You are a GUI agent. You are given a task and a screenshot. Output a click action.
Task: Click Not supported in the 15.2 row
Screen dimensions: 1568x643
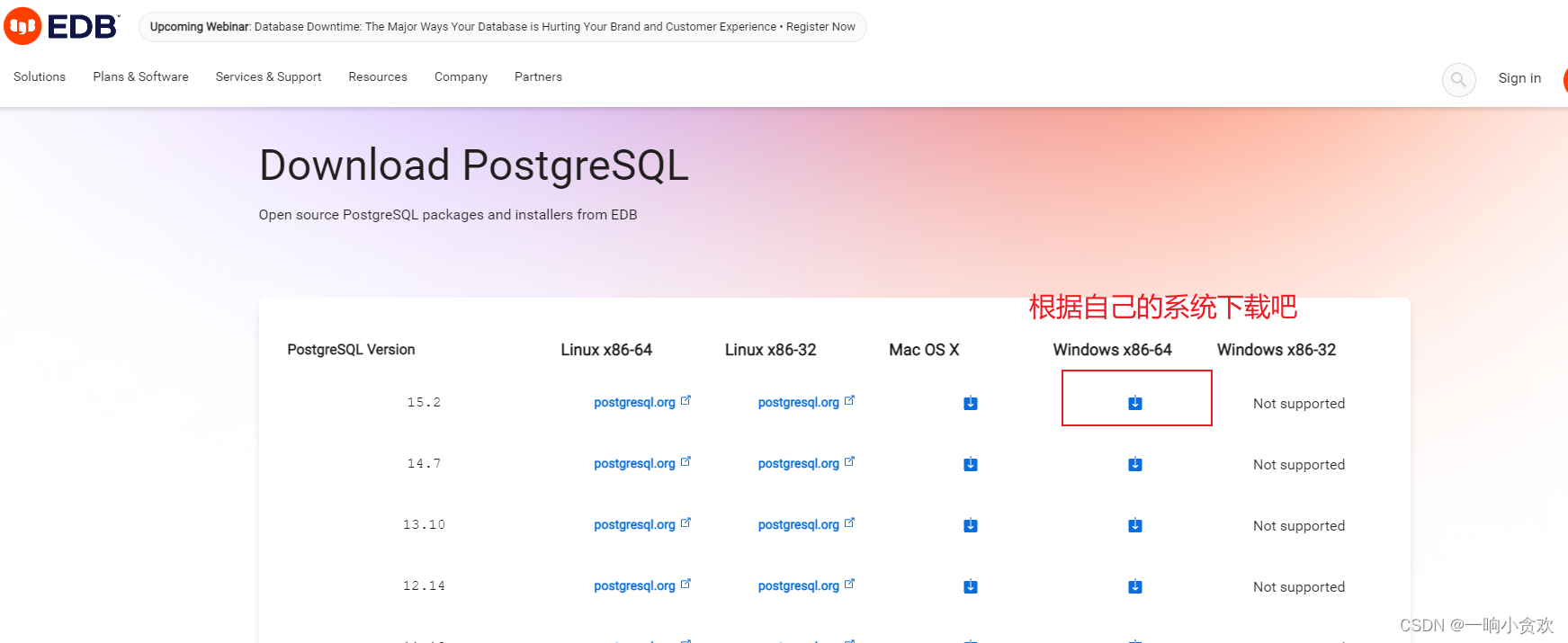1299,404
